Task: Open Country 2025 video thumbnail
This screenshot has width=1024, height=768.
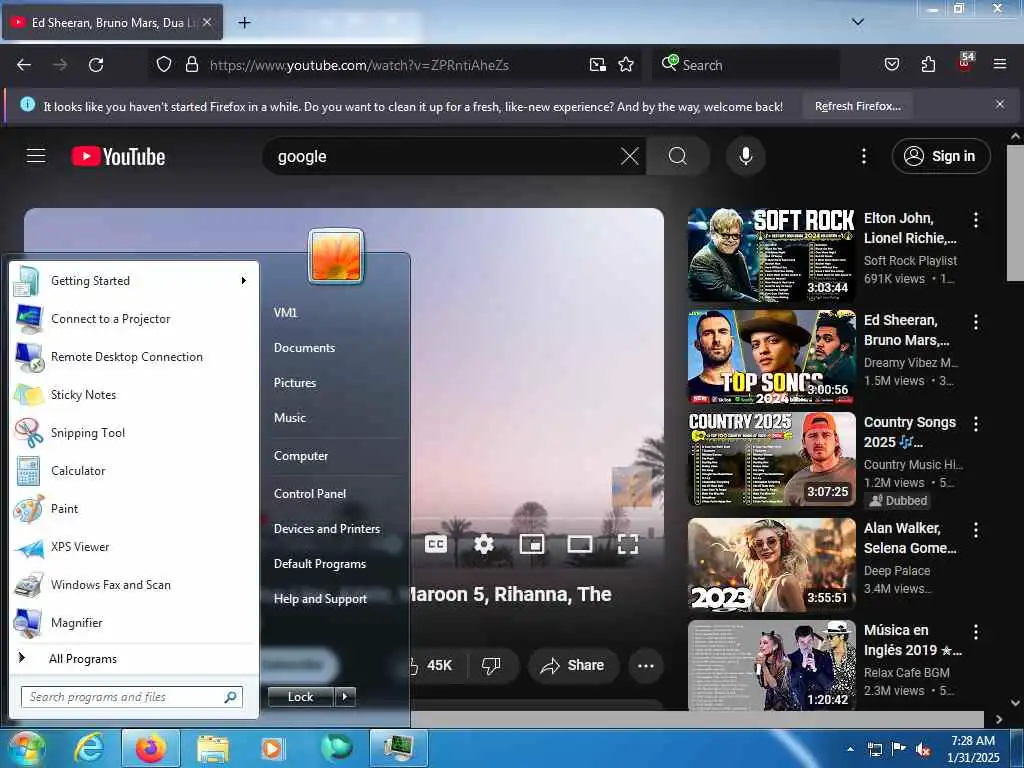Action: 771,459
